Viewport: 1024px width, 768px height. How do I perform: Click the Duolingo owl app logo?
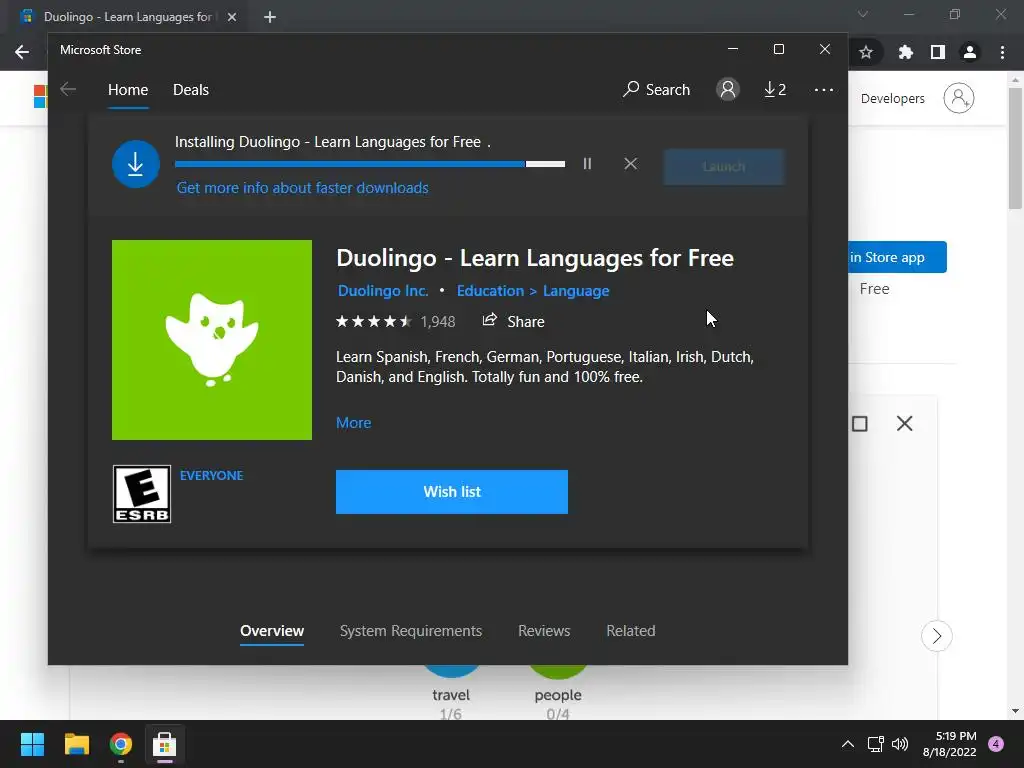point(212,340)
